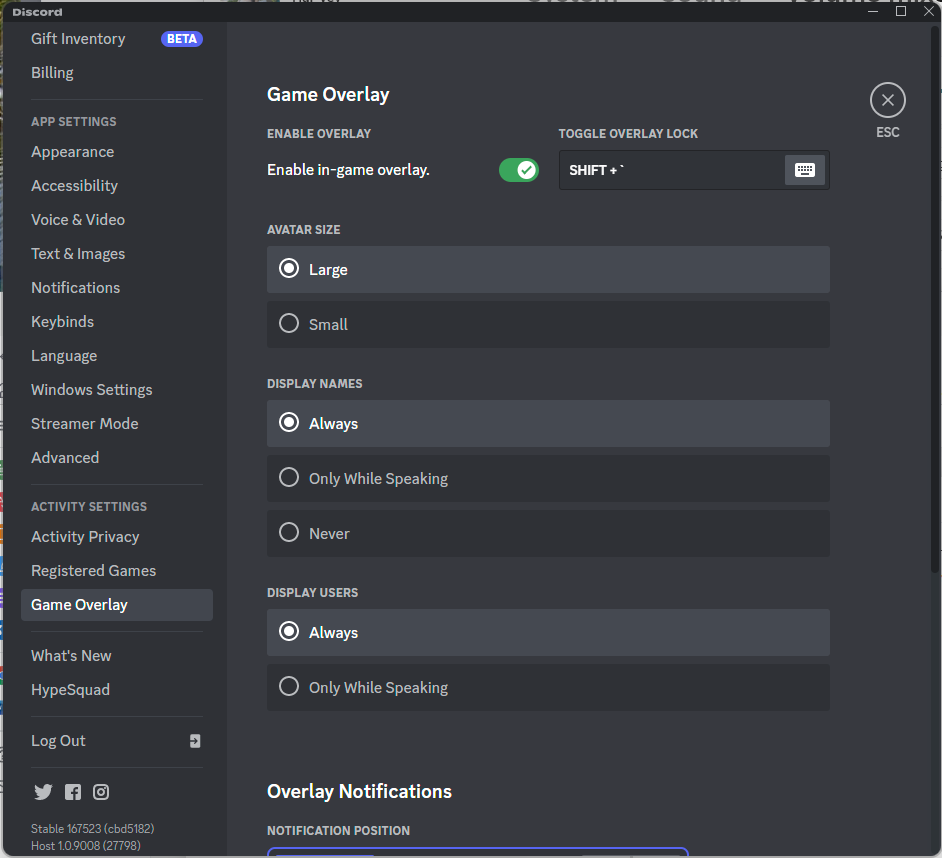Select Small avatar size
Viewport: 942px width, 858px height.
click(x=548, y=324)
